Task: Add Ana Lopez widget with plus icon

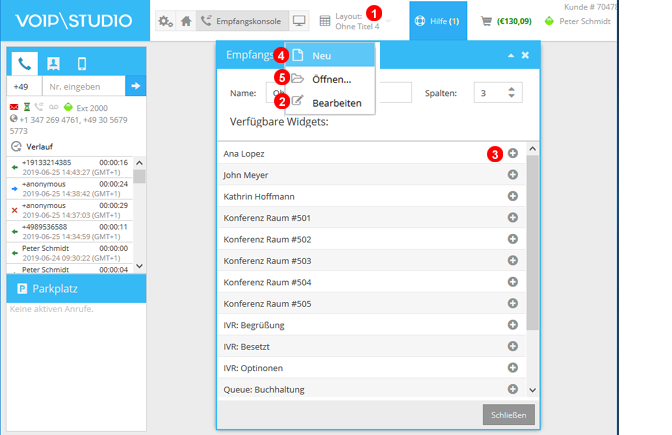Action: 513,153
